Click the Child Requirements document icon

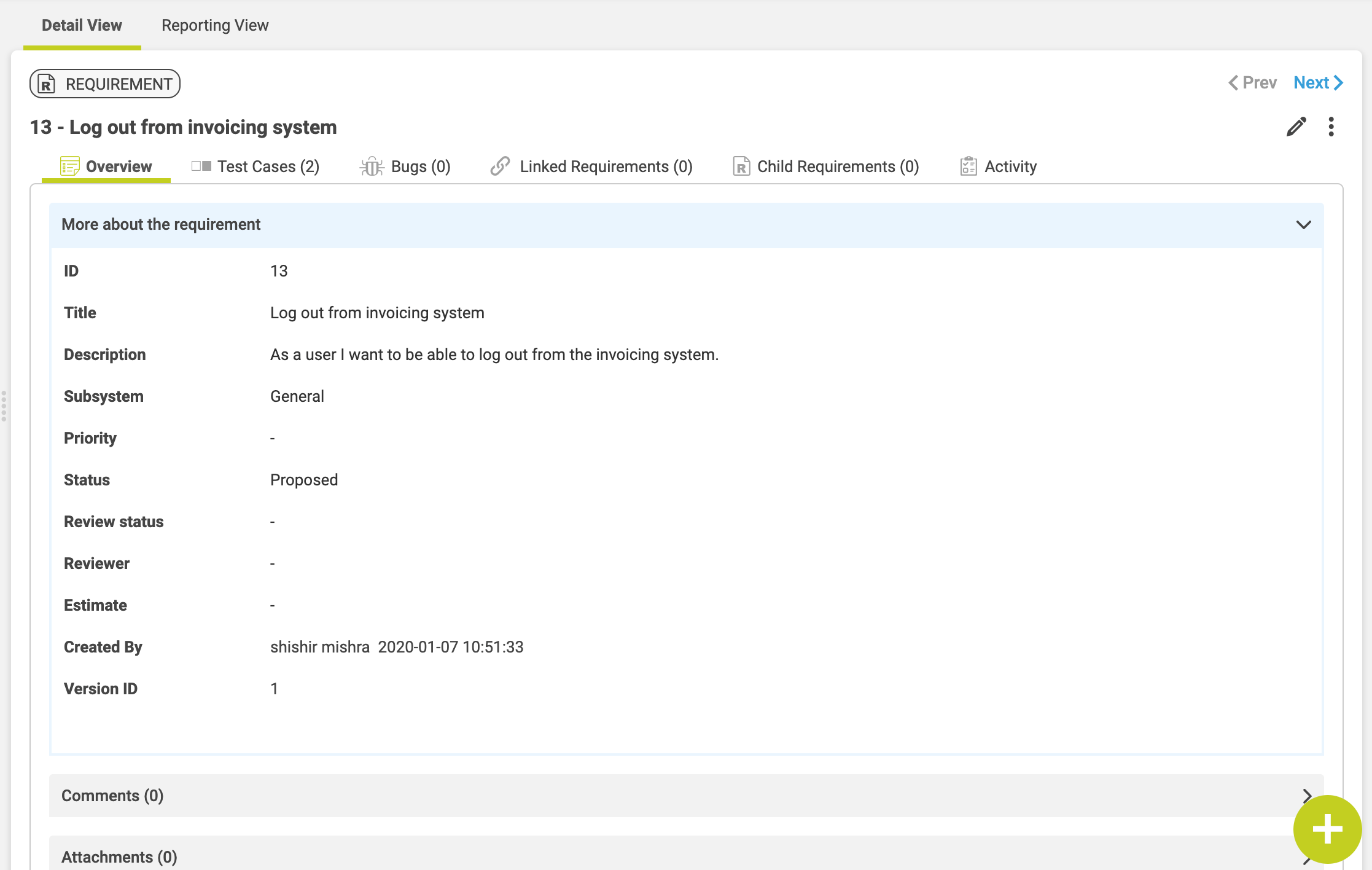741,167
